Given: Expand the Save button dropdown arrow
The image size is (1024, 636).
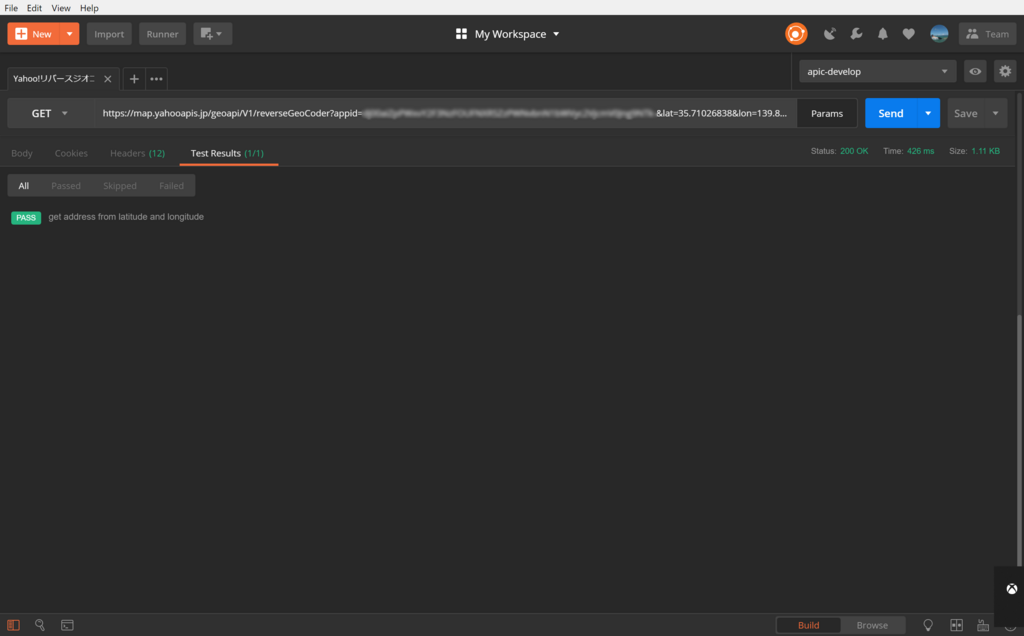Looking at the screenshot, I should pyautogui.click(x=995, y=113).
